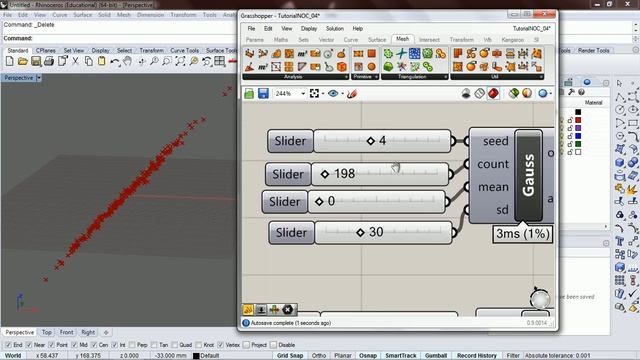Switch to the Top viewport tab
This screenshot has height=360, width=640.
[x=47, y=332]
